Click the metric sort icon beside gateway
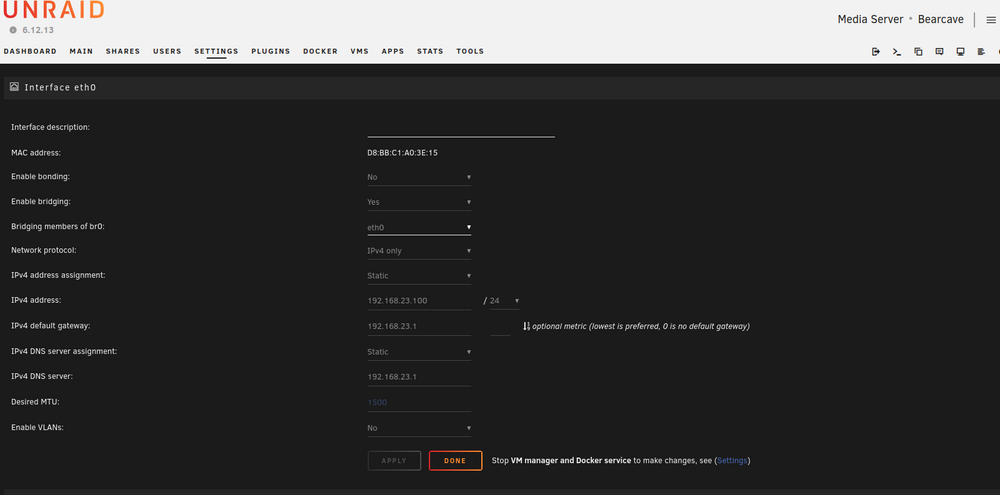The height and width of the screenshot is (495, 1000). click(526, 326)
